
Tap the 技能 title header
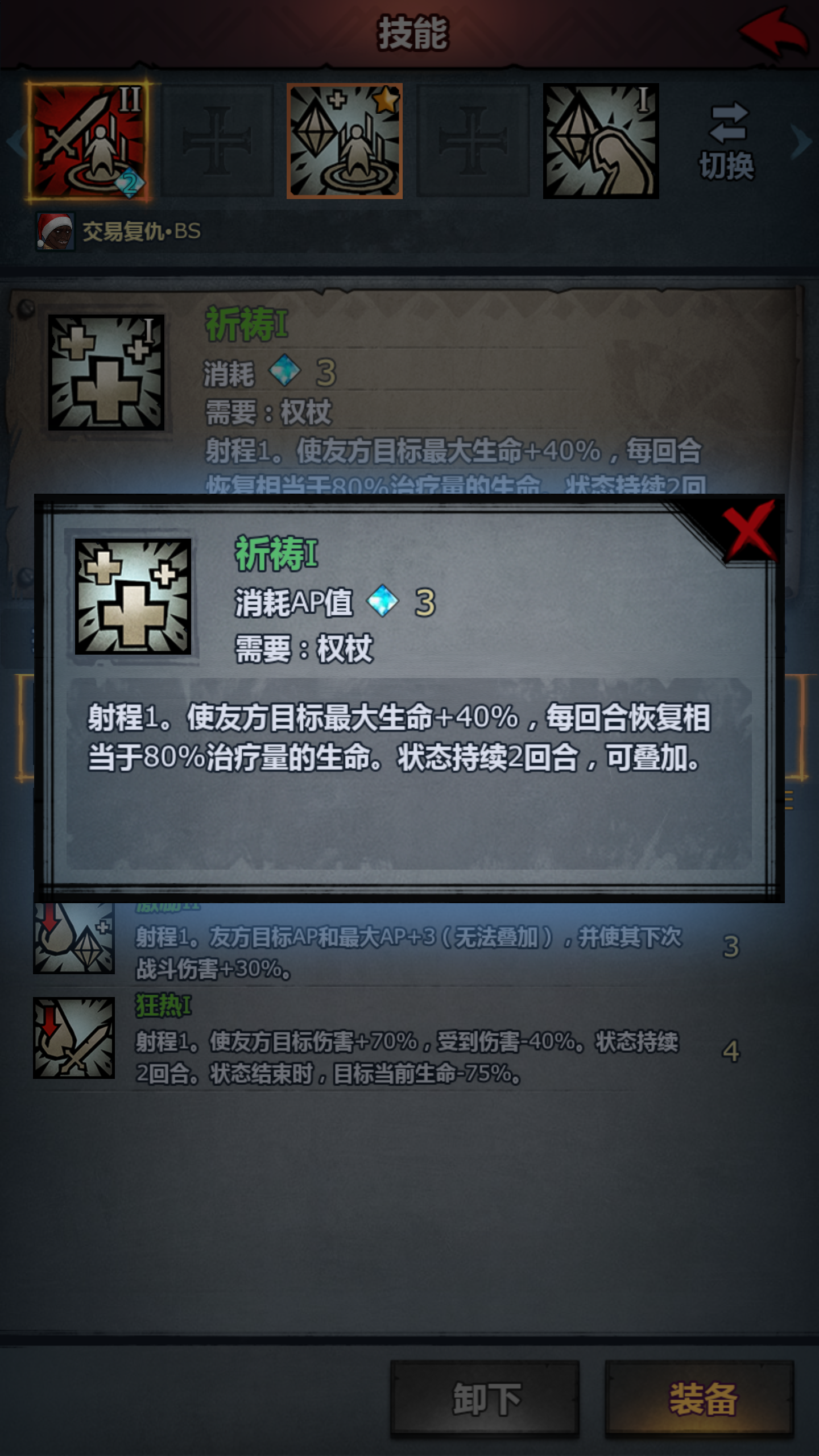click(x=413, y=33)
